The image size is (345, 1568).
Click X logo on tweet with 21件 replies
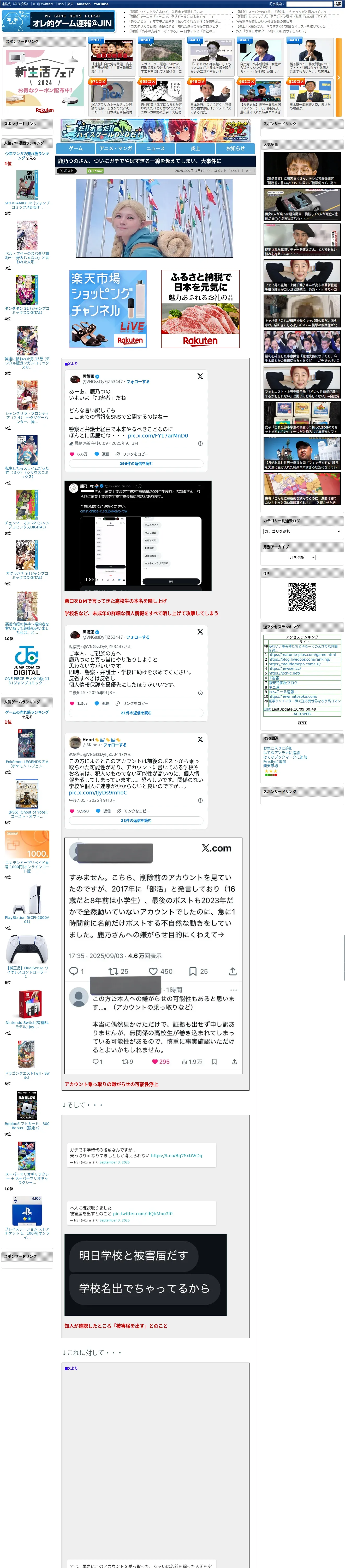tap(200, 632)
